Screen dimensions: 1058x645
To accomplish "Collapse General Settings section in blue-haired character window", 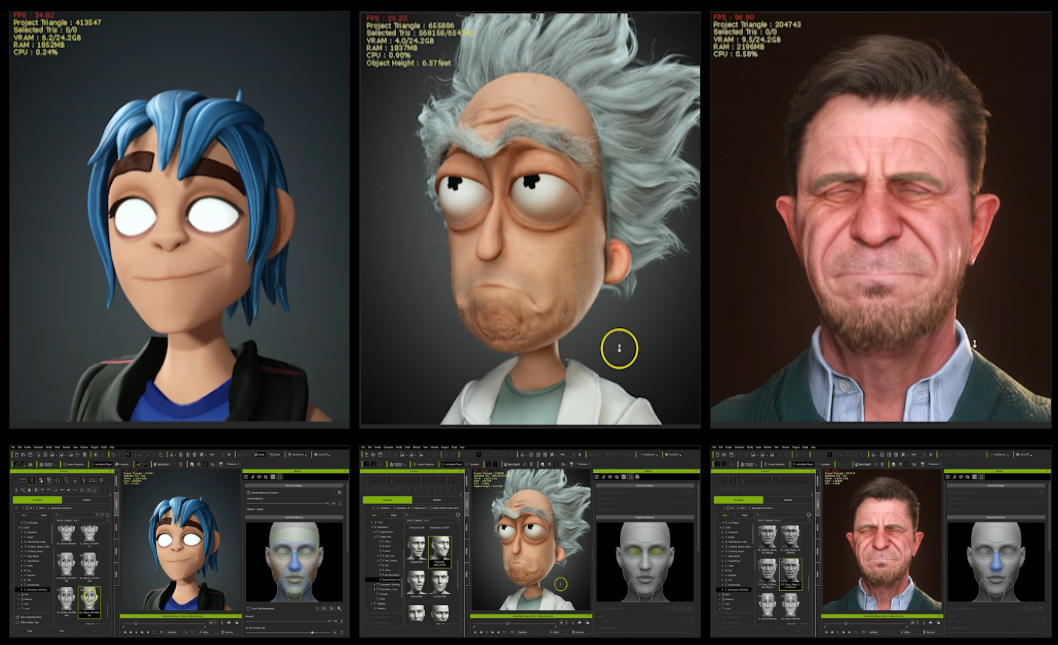I will click(294, 485).
